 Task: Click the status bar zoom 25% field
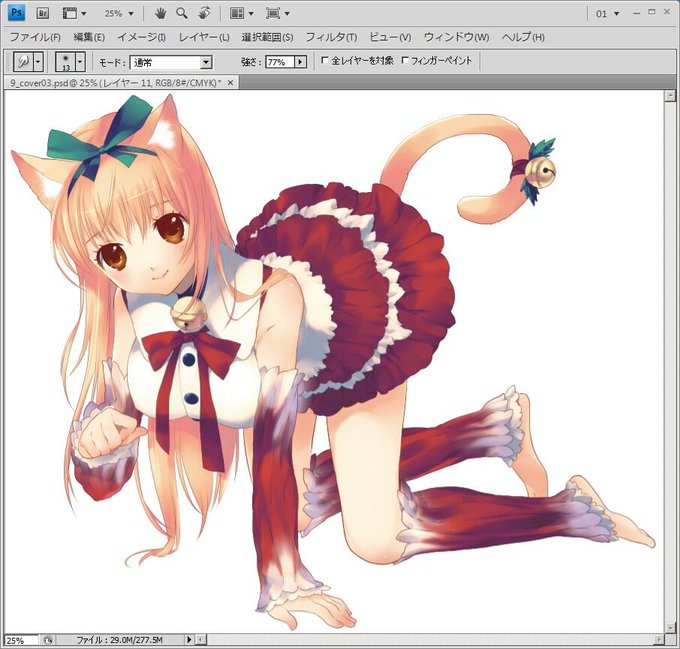coord(21,640)
